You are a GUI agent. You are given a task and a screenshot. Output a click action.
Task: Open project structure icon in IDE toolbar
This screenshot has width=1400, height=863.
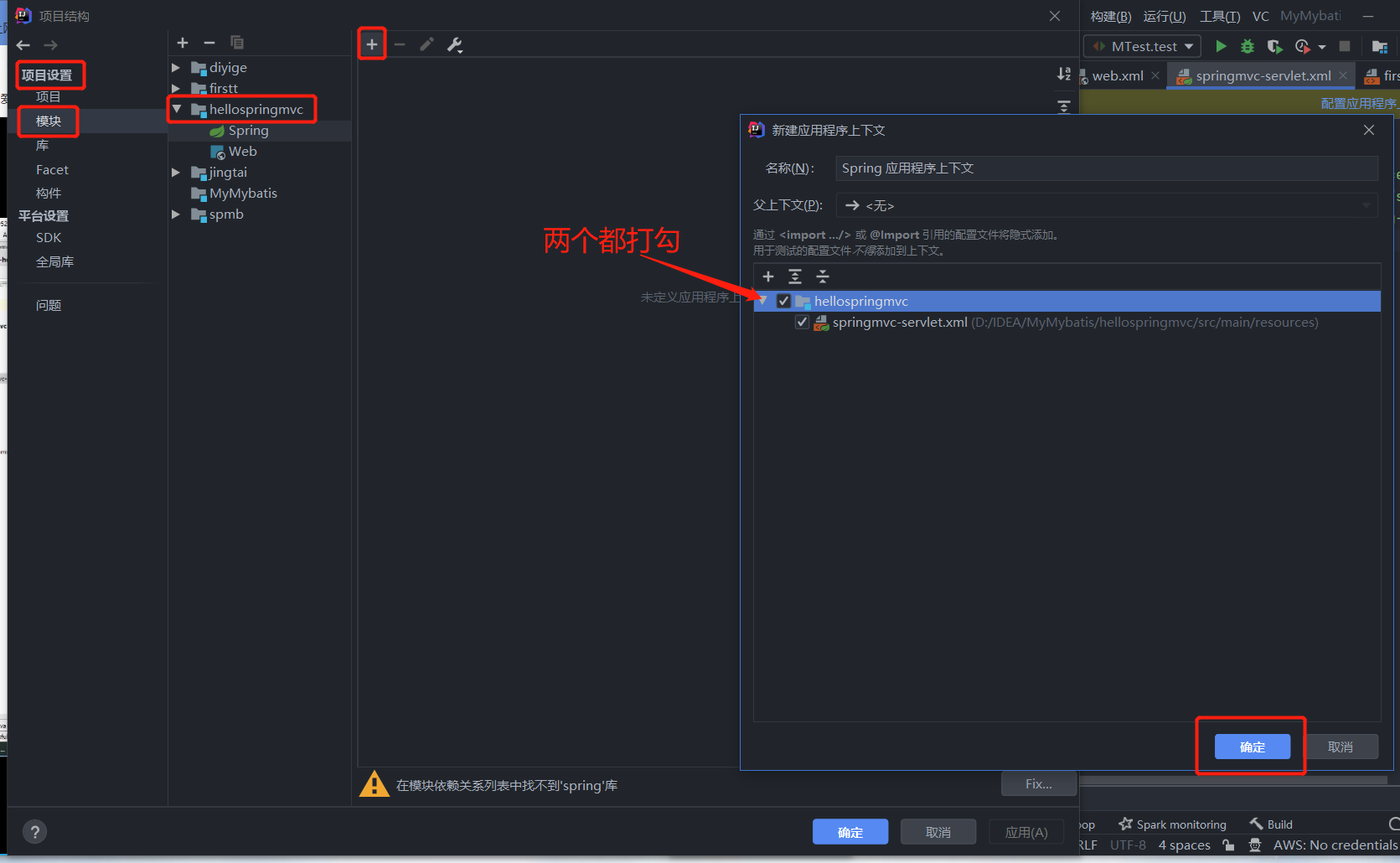tap(1380, 46)
